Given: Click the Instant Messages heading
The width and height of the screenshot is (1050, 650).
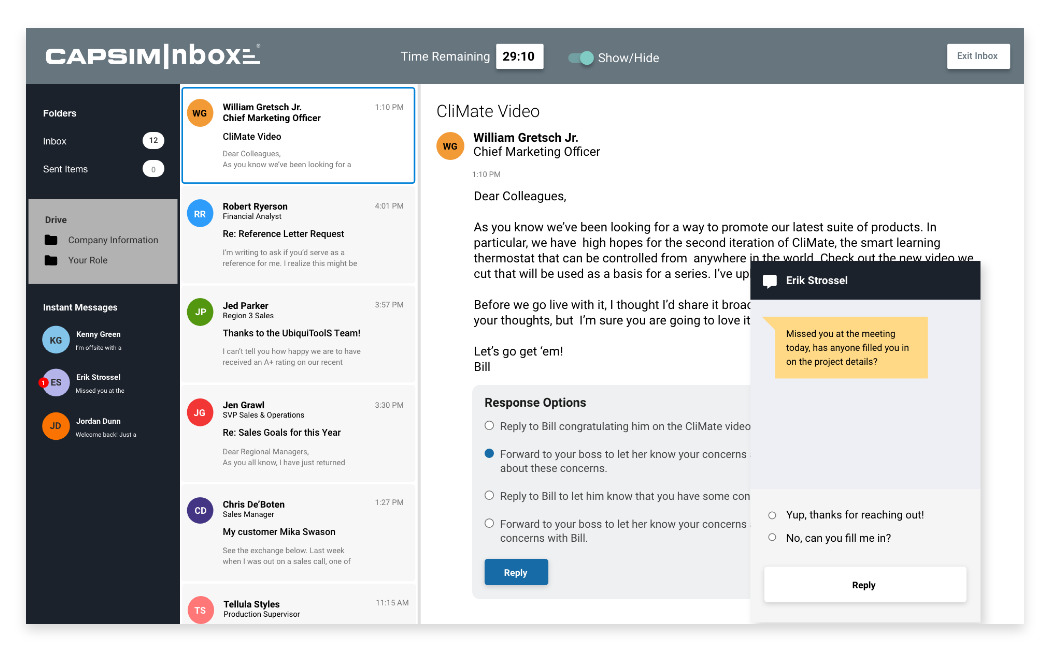Looking at the screenshot, I should pos(80,307).
